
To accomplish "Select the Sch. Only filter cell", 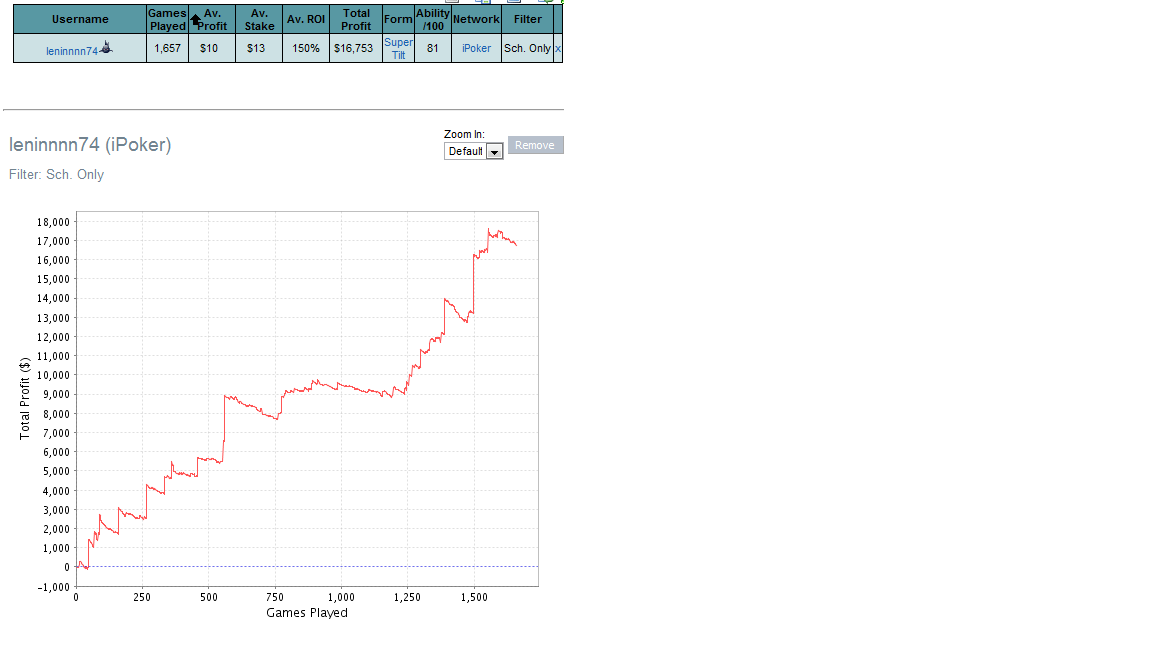I will (528, 48).
